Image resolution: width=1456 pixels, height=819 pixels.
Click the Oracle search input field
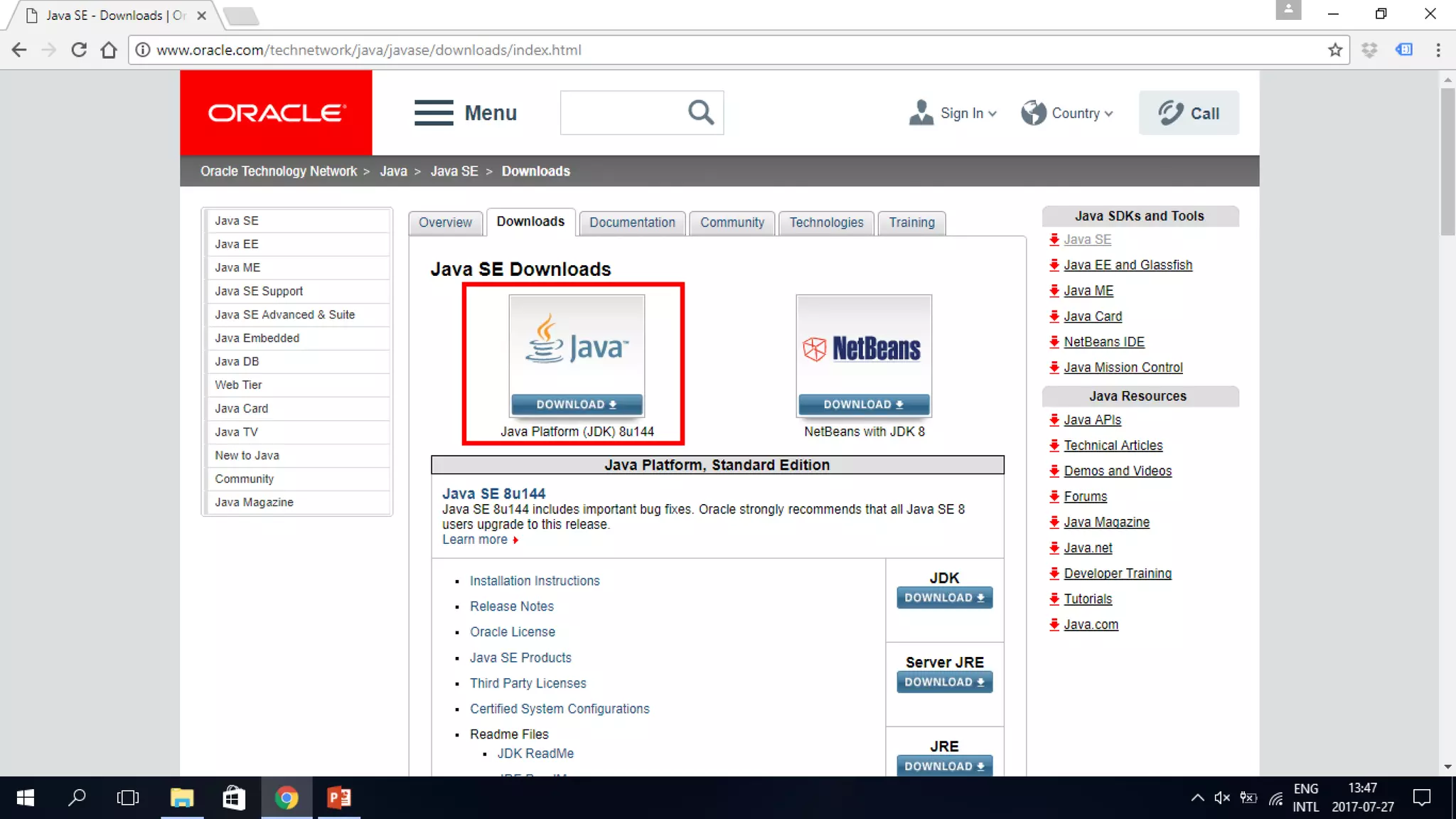click(622, 112)
